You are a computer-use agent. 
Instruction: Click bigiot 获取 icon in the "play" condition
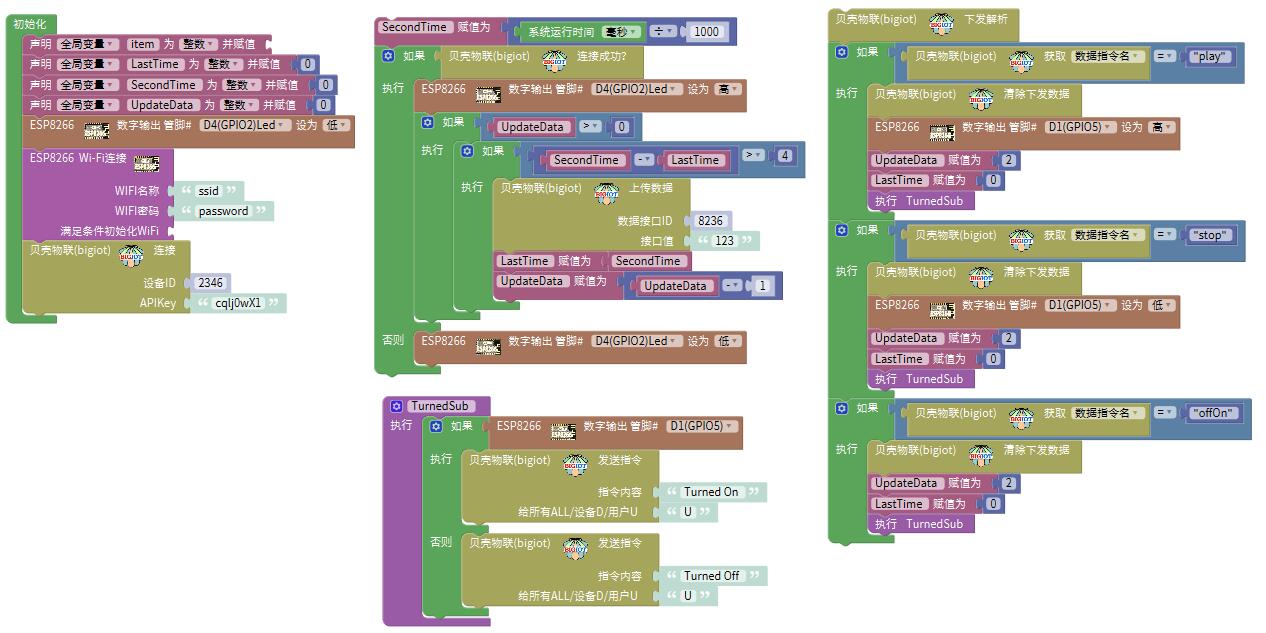[1021, 61]
